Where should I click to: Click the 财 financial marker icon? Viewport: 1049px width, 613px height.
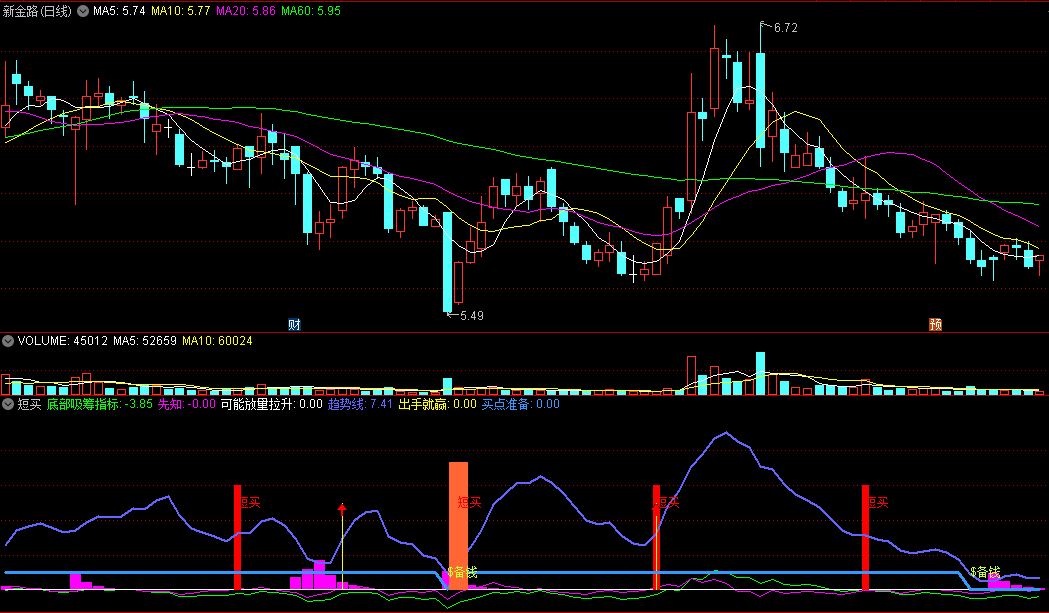pos(294,325)
